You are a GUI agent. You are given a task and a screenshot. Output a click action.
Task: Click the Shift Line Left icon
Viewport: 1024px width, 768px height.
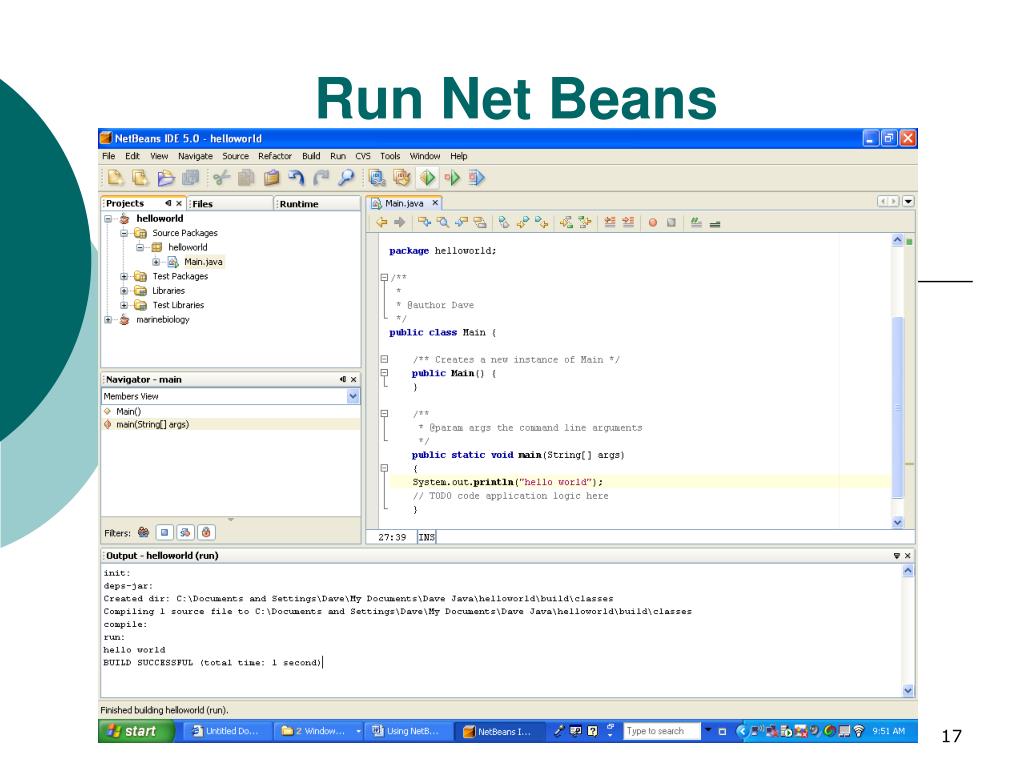pyautogui.click(x=610, y=223)
